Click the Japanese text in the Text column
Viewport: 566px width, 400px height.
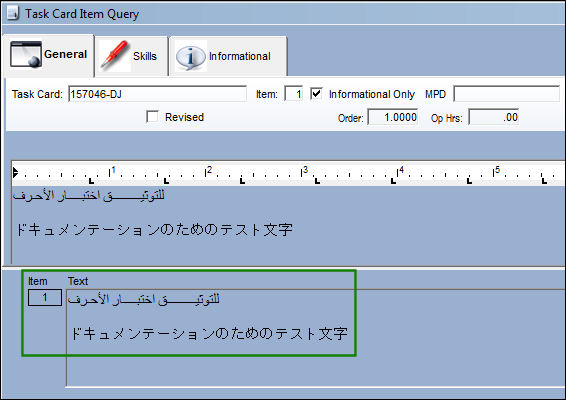(x=209, y=333)
